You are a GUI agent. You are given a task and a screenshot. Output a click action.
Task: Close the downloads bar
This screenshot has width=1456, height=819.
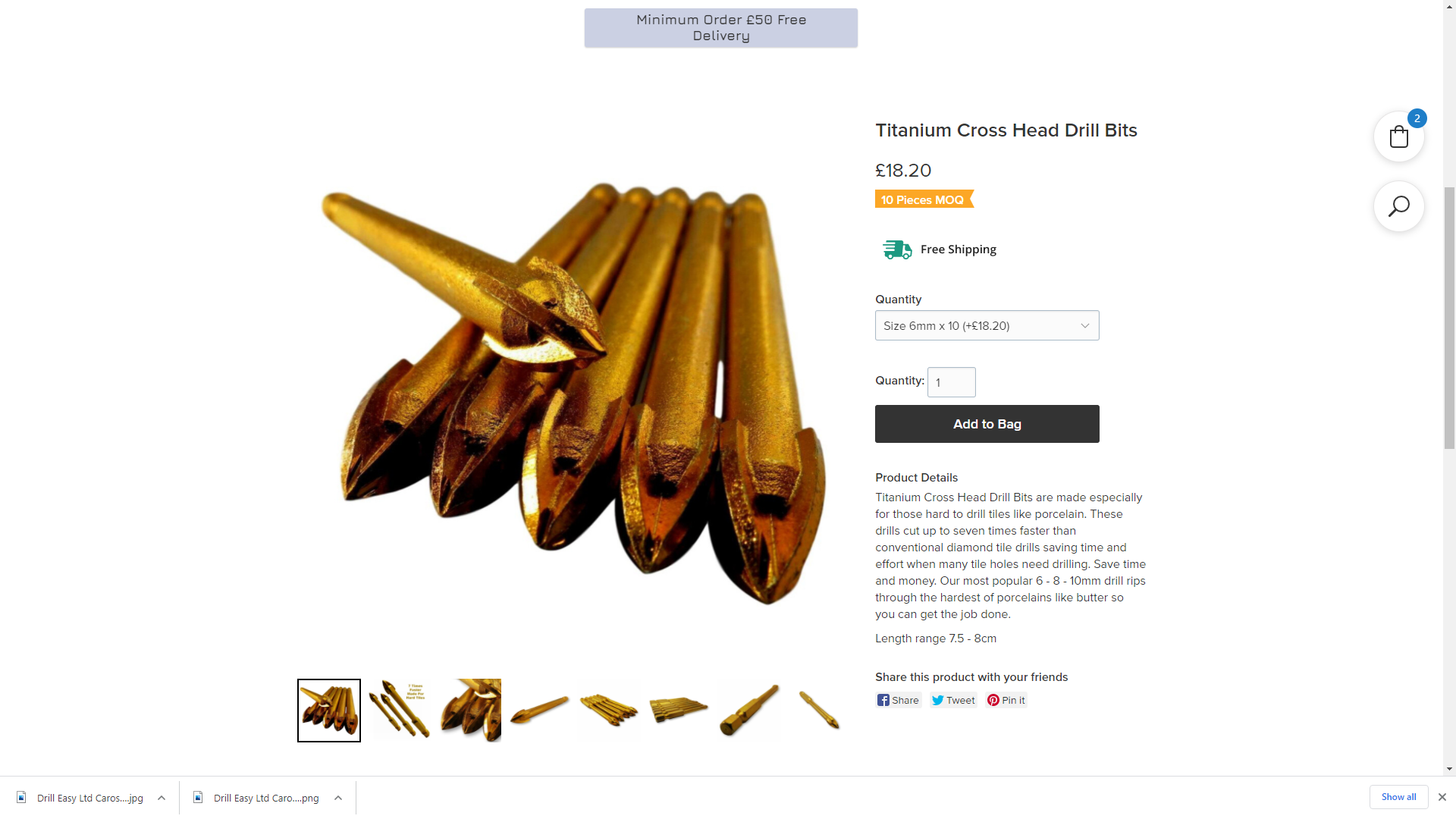1442,797
